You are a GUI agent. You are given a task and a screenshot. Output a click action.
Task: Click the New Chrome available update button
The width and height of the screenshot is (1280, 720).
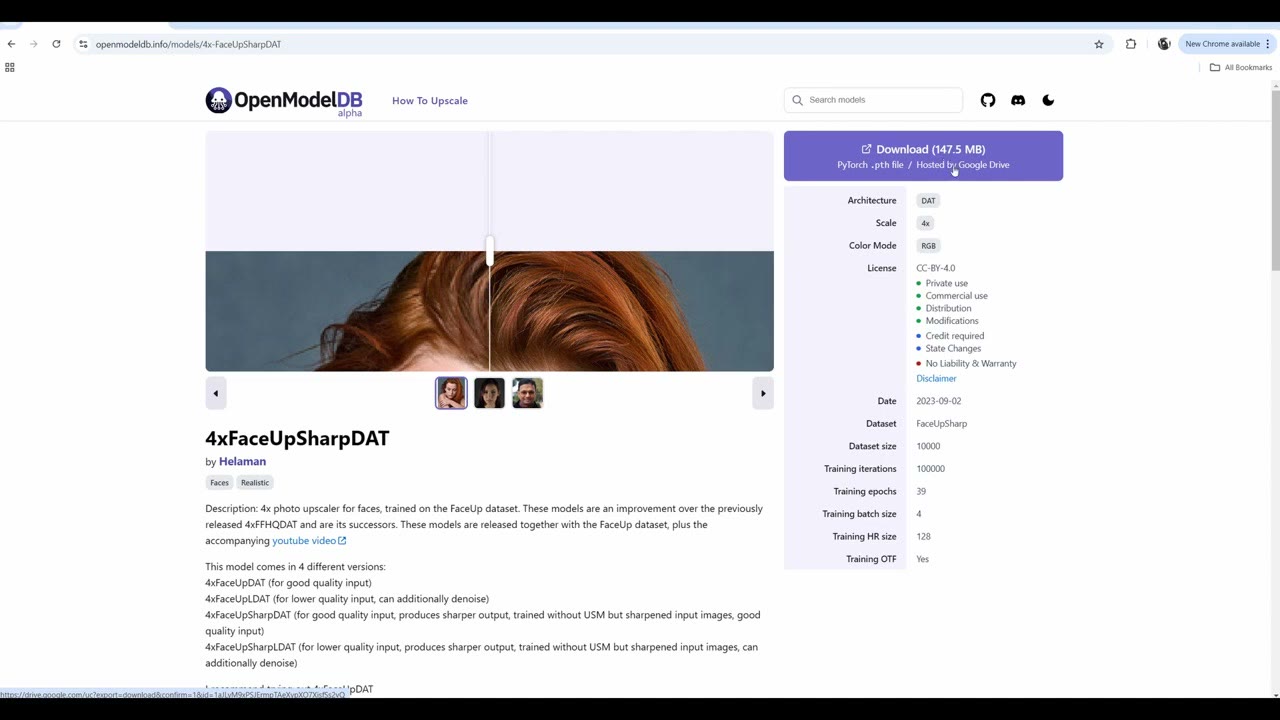click(x=1227, y=44)
